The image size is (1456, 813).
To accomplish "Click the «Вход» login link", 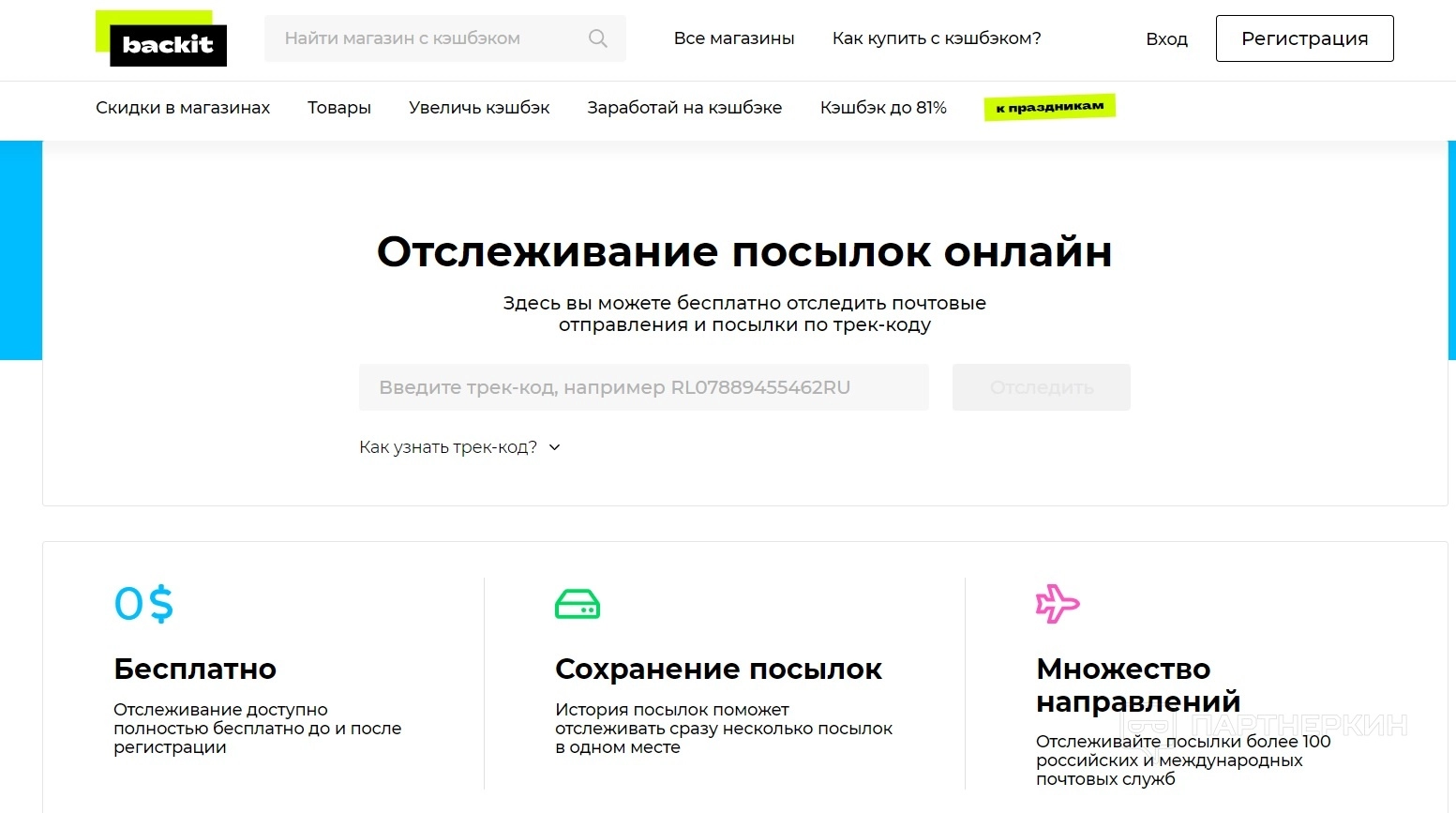I will pyautogui.click(x=1166, y=39).
